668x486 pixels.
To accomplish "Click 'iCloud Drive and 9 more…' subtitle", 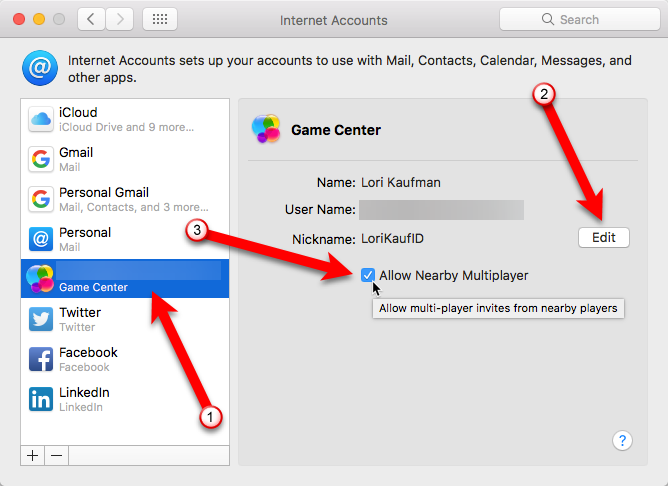I will (127, 127).
